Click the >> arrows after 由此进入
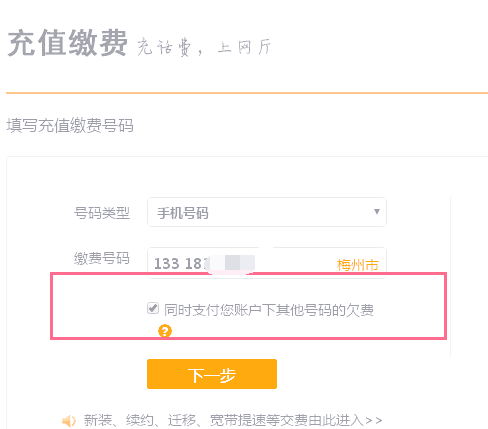 (x=374, y=420)
